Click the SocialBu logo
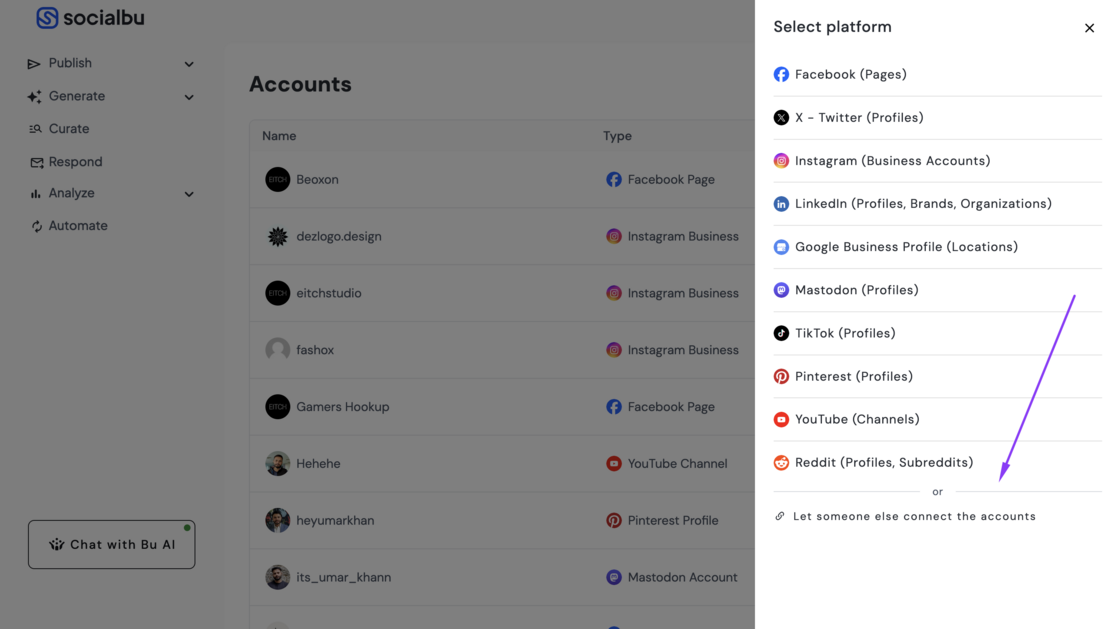The image size is (1120, 629). pyautogui.click(x=90, y=18)
